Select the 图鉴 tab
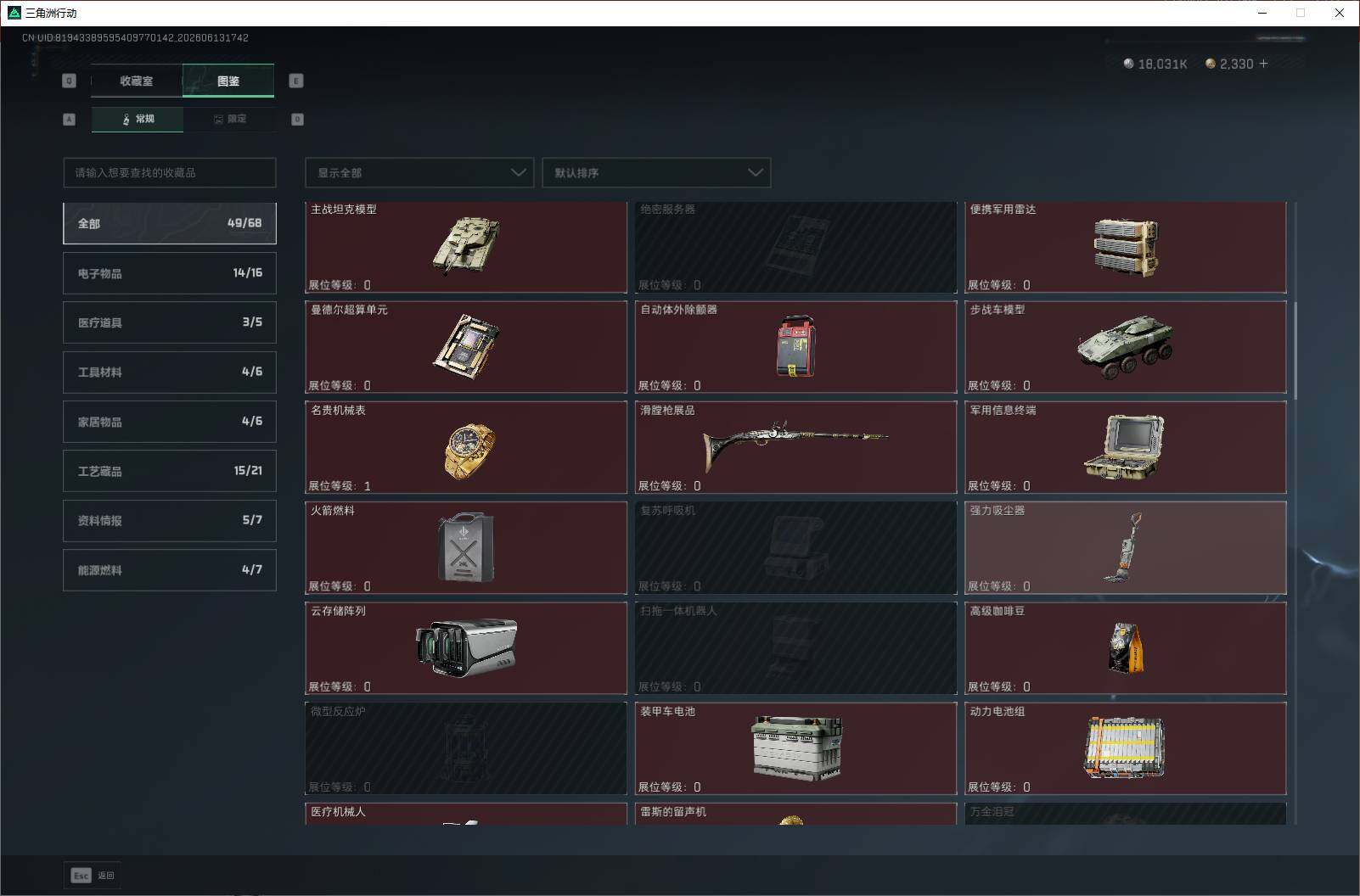 click(x=228, y=81)
